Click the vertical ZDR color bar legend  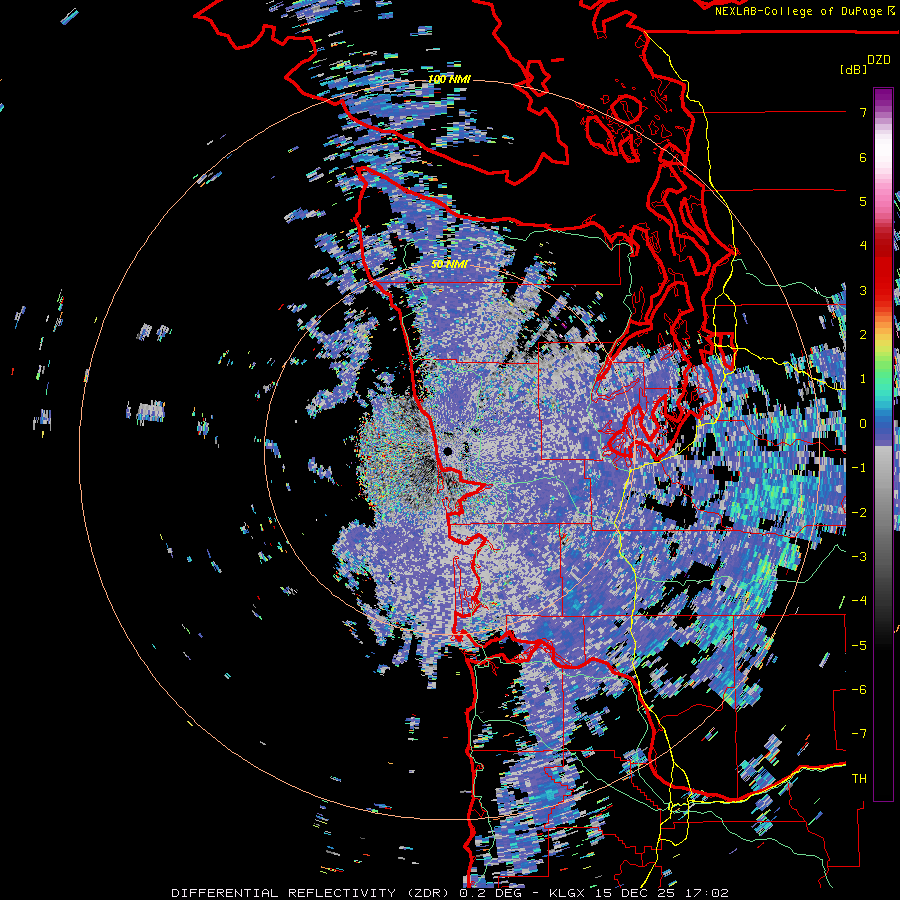click(883, 444)
